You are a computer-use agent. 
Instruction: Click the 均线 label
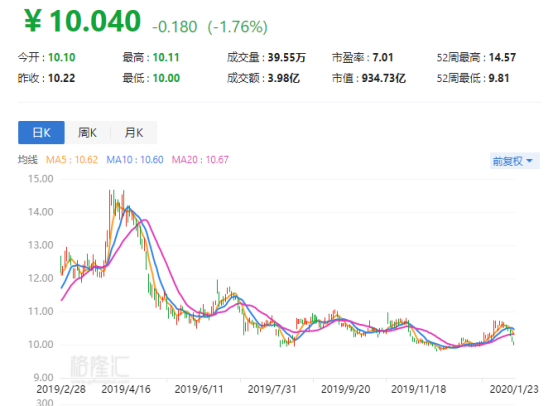[x=28, y=160]
